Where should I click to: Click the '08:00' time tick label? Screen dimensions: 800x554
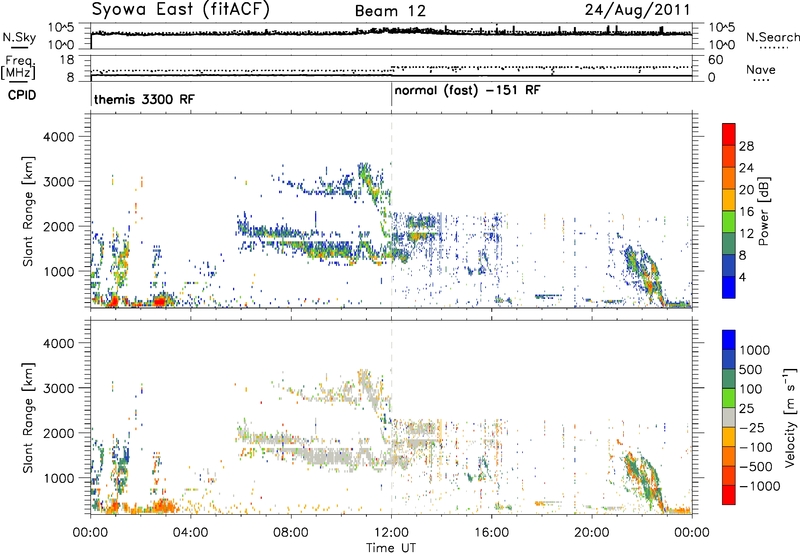pyautogui.click(x=291, y=532)
